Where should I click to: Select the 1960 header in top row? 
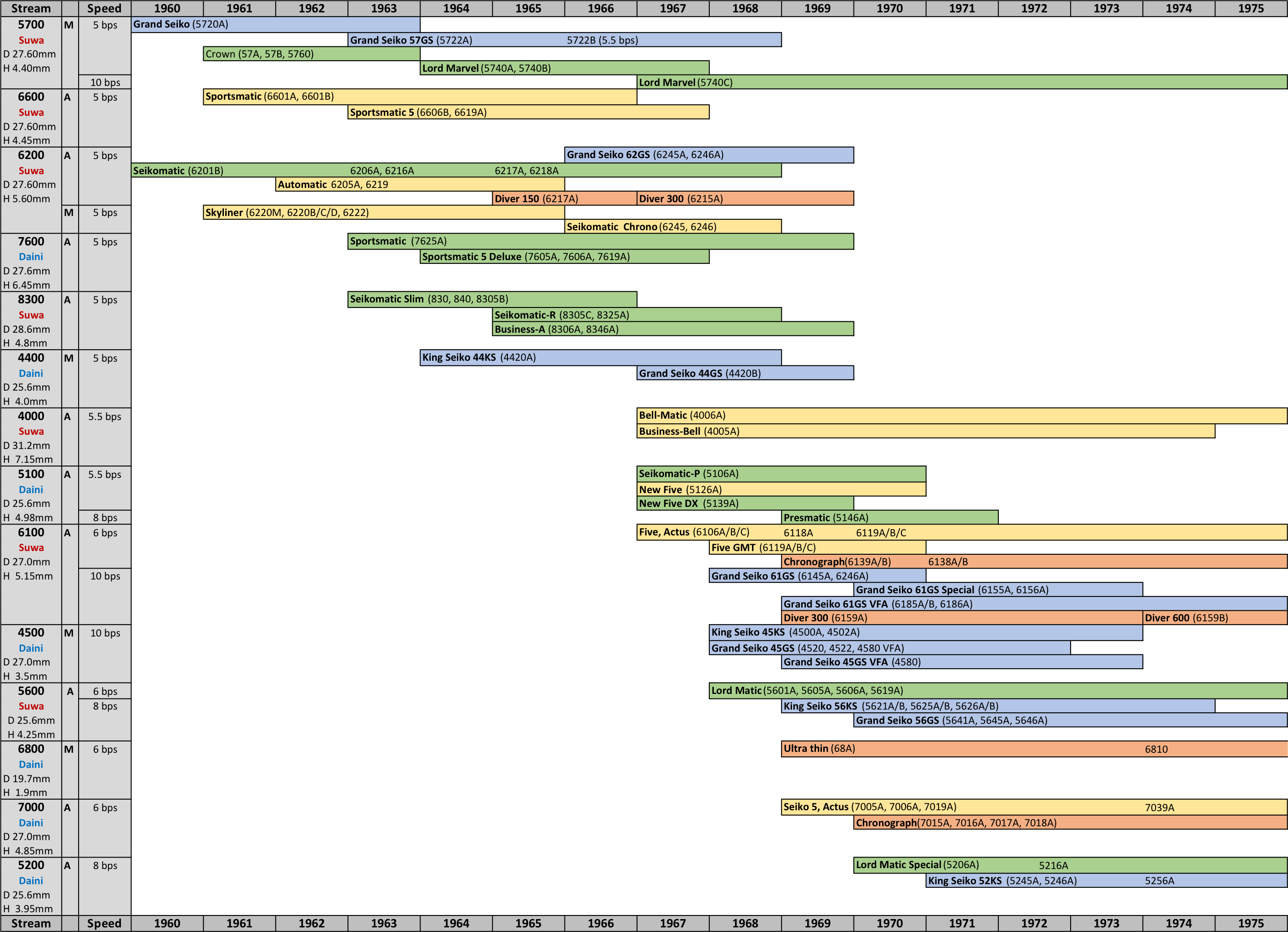[x=167, y=9]
